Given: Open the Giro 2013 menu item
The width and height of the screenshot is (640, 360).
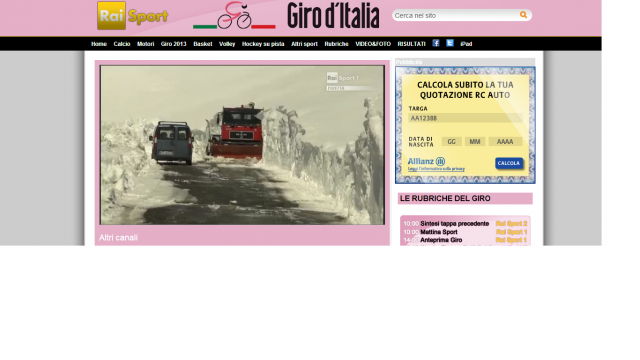Looking at the screenshot, I should click(173, 44).
